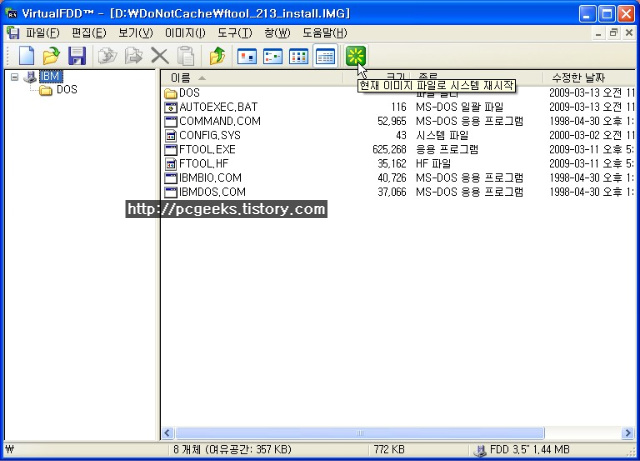Sort by 크기 column header
The height and width of the screenshot is (461, 640).
pos(376,77)
